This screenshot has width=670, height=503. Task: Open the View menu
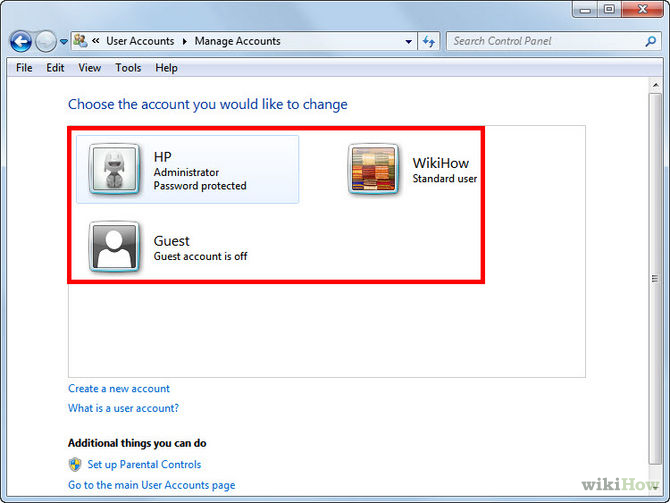click(x=90, y=68)
